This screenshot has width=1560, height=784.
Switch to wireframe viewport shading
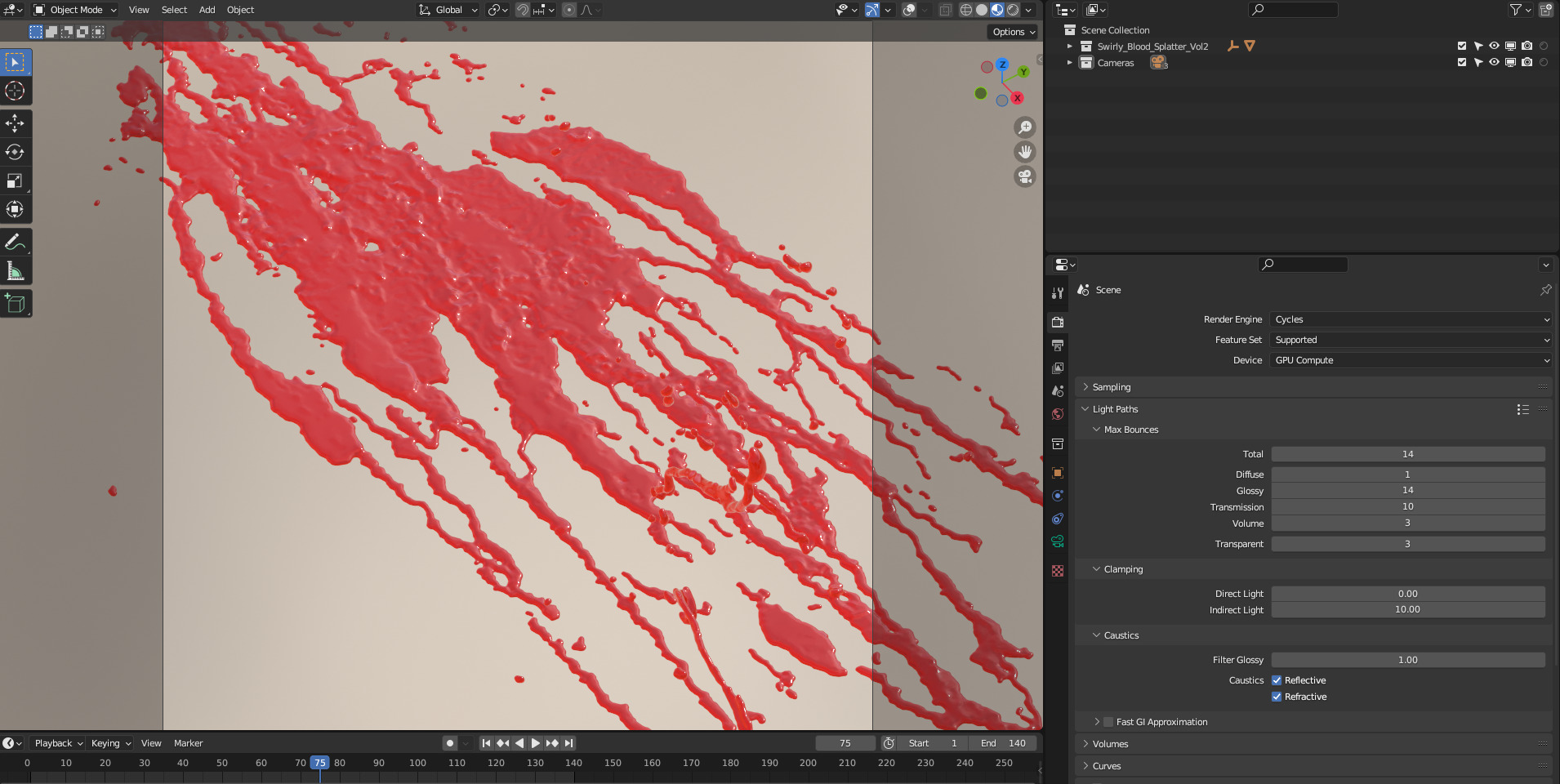(966, 10)
